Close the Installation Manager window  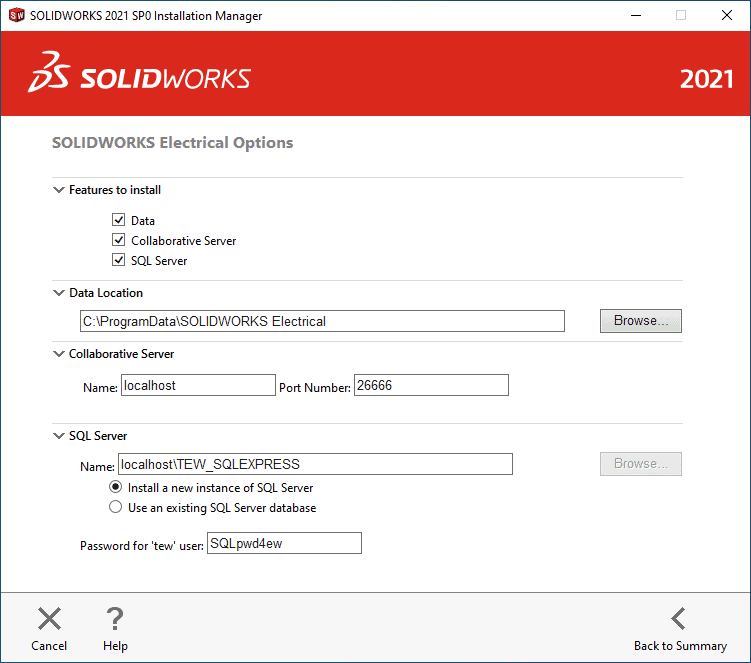click(x=727, y=15)
